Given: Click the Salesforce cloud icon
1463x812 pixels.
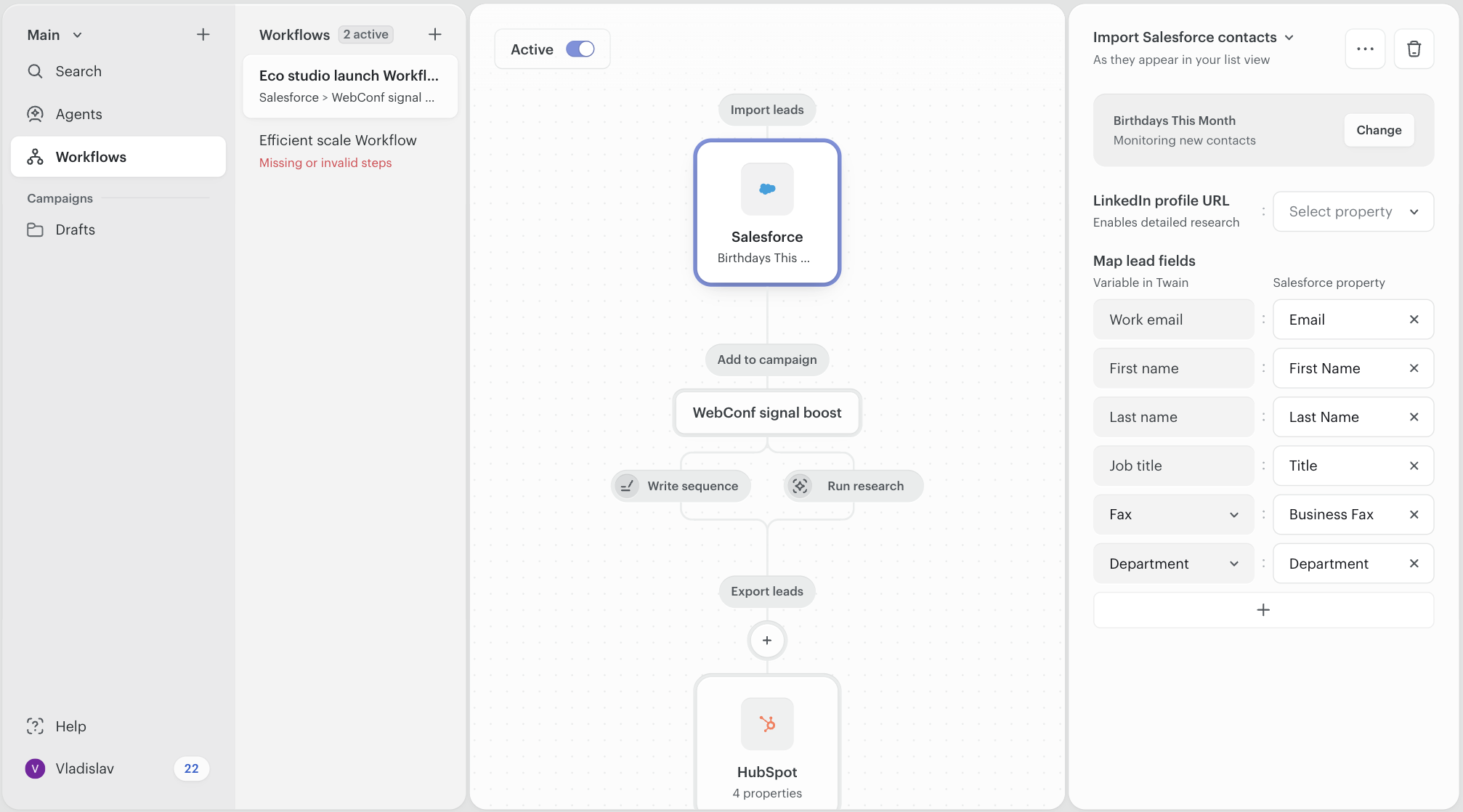Looking at the screenshot, I should click(x=767, y=189).
